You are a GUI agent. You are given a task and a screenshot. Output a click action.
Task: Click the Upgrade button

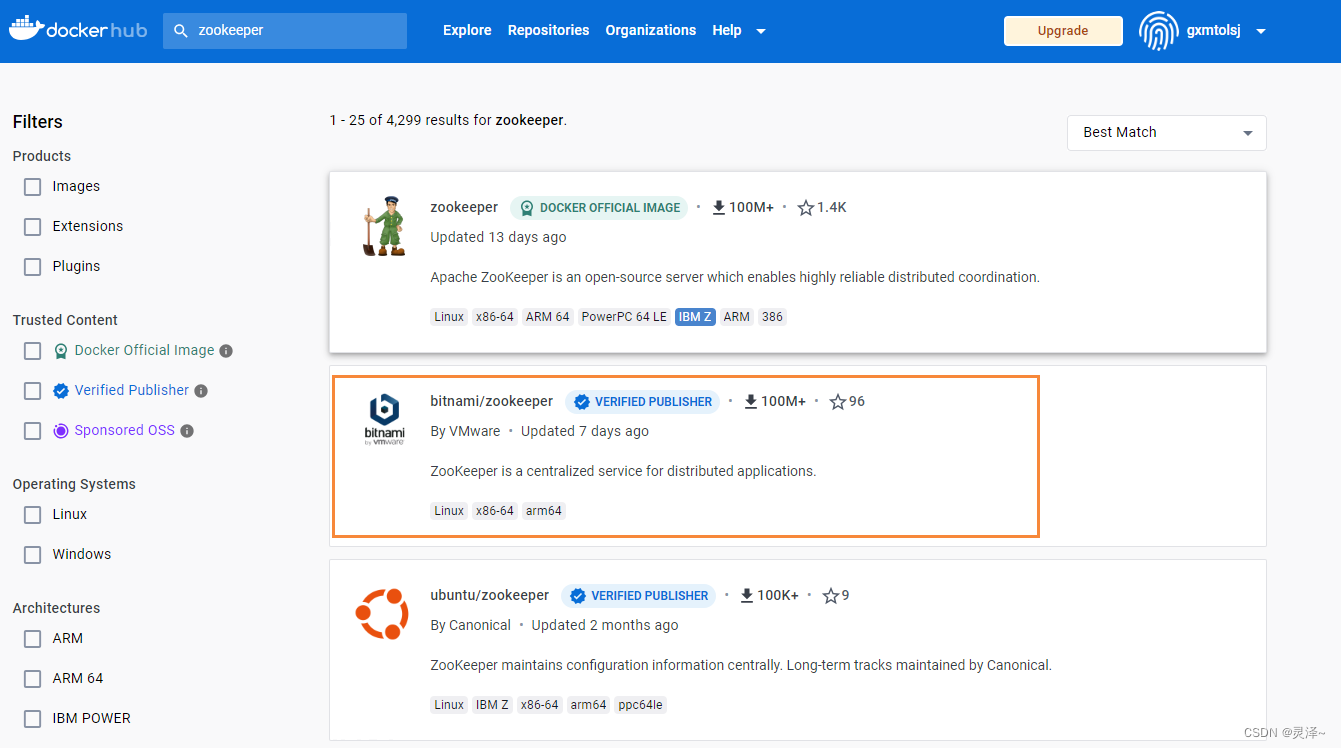click(1062, 30)
